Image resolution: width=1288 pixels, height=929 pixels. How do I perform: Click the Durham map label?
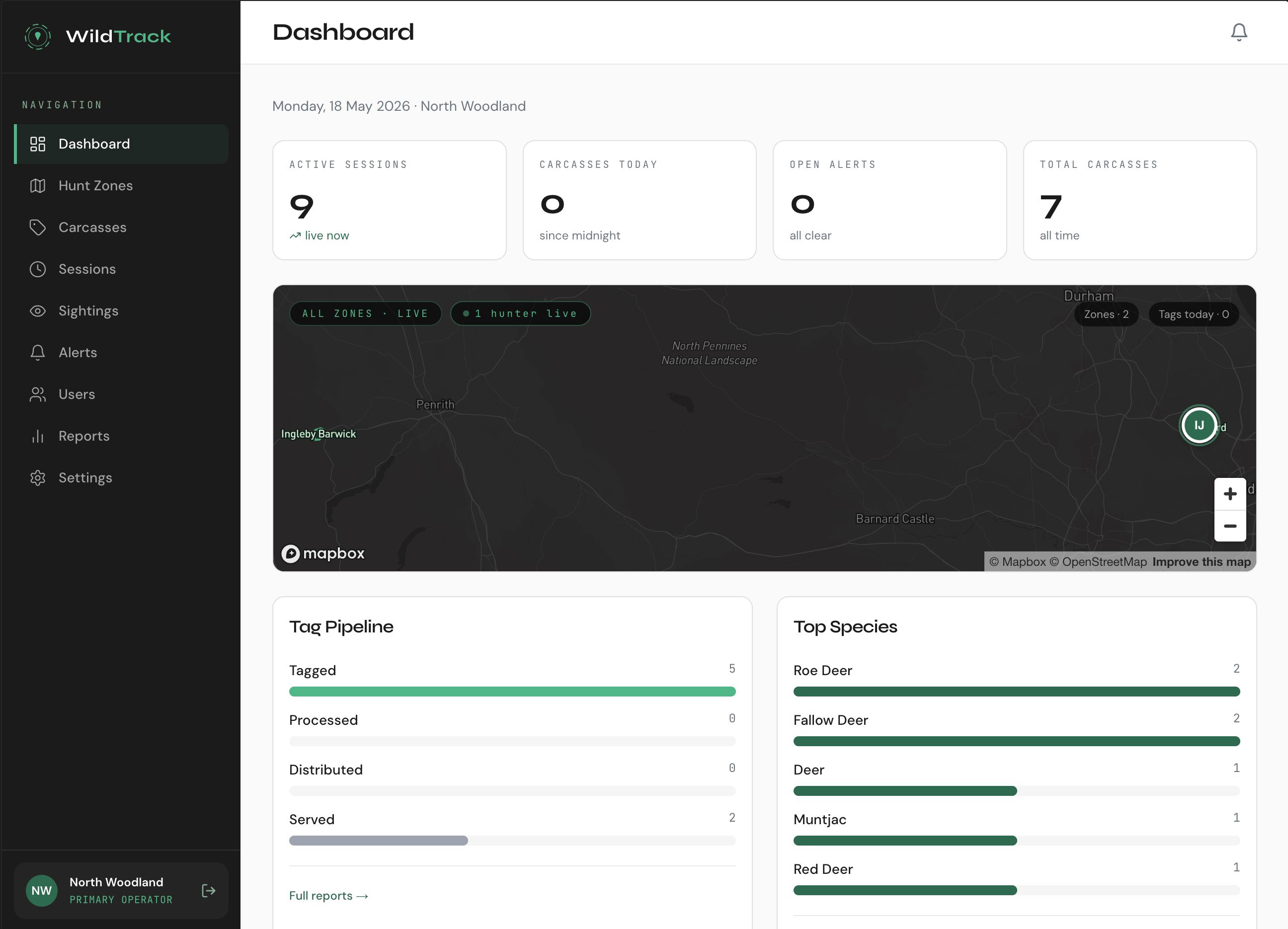coord(1088,296)
